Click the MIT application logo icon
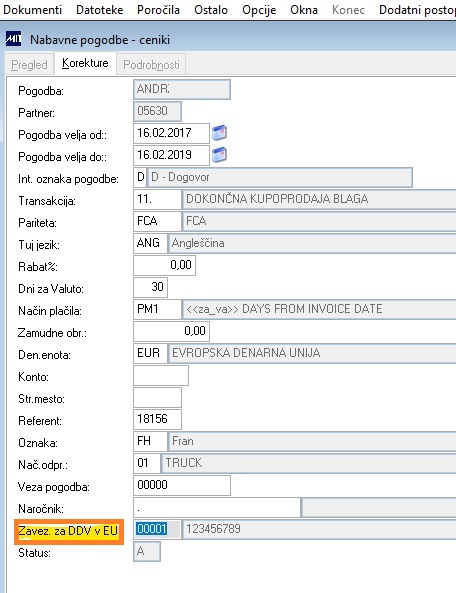 tap(14, 39)
